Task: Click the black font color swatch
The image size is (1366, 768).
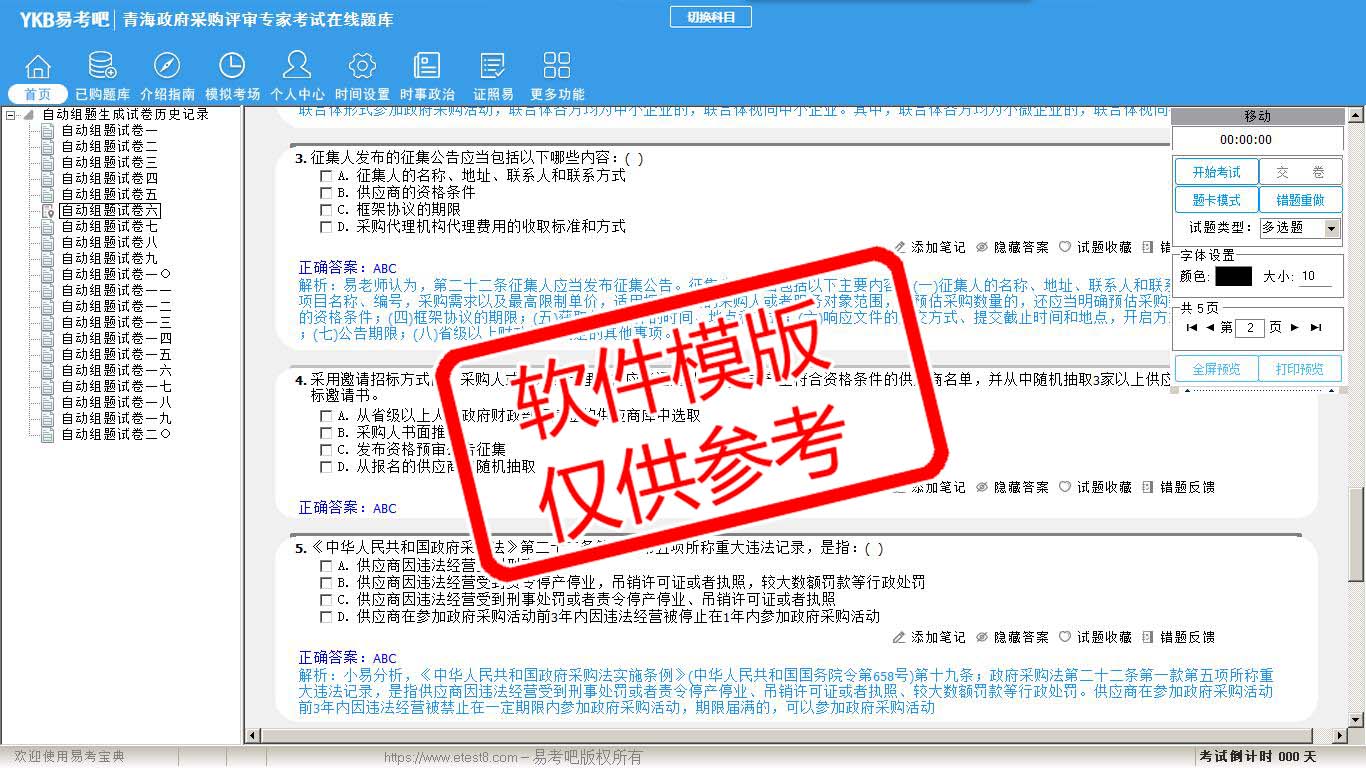Action: (1233, 276)
